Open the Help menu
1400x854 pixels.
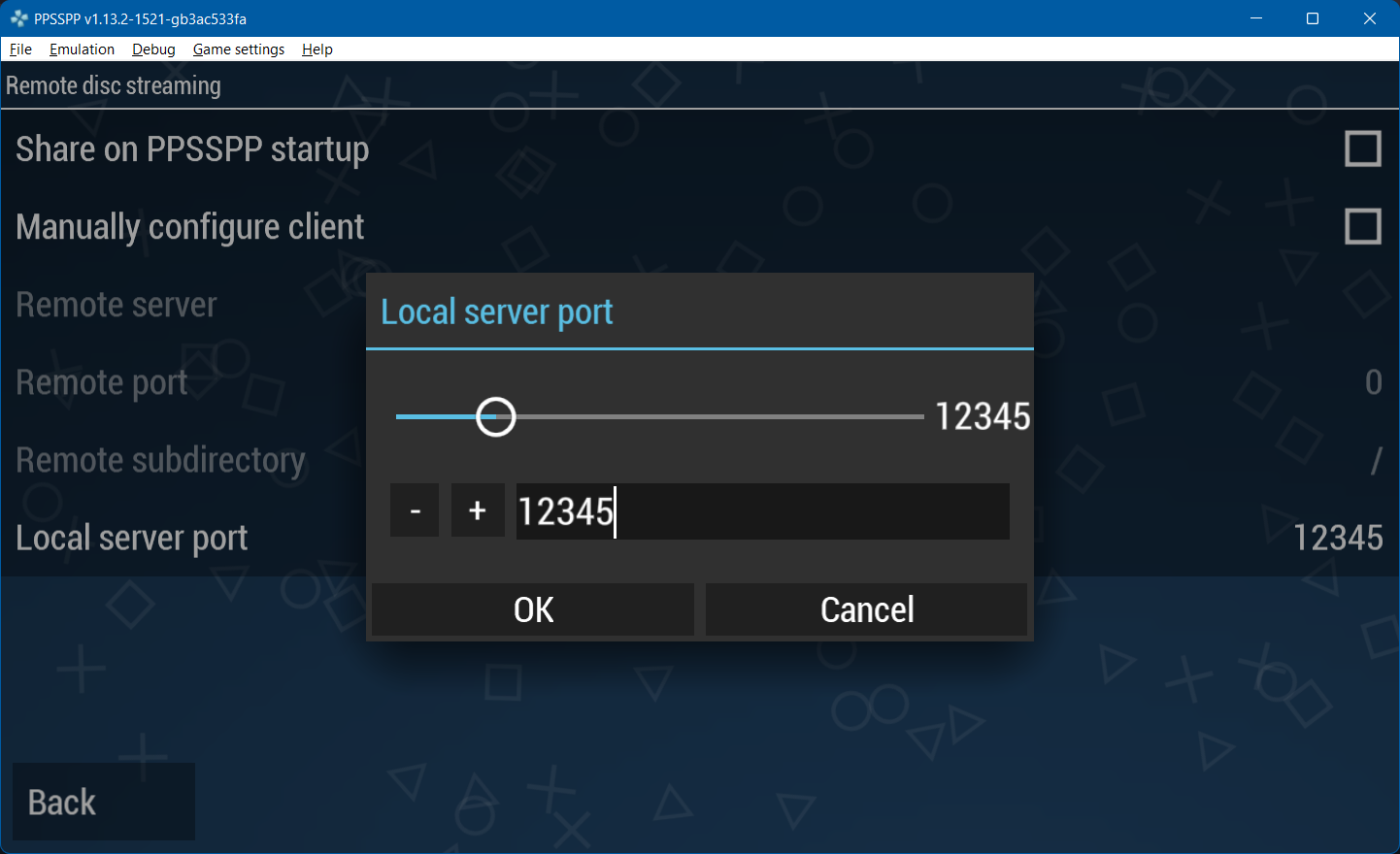tap(317, 49)
